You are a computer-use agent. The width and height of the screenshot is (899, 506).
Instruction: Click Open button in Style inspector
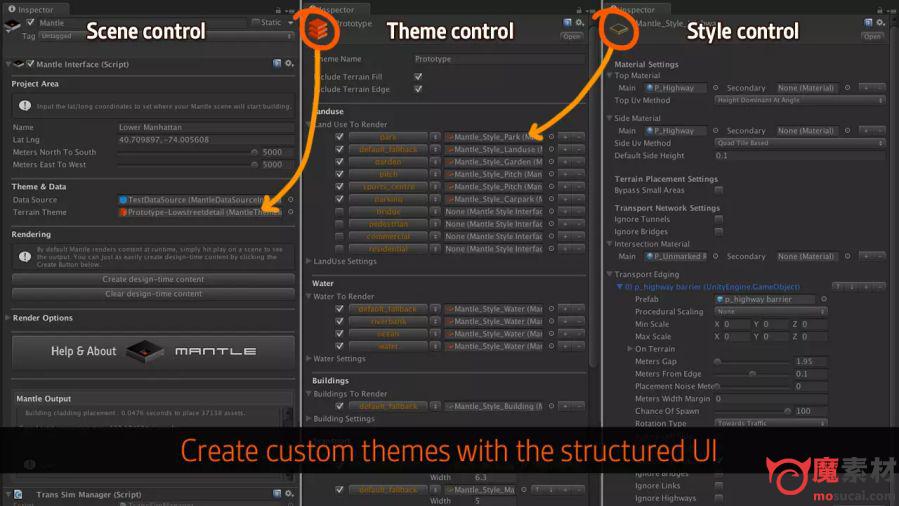point(872,36)
